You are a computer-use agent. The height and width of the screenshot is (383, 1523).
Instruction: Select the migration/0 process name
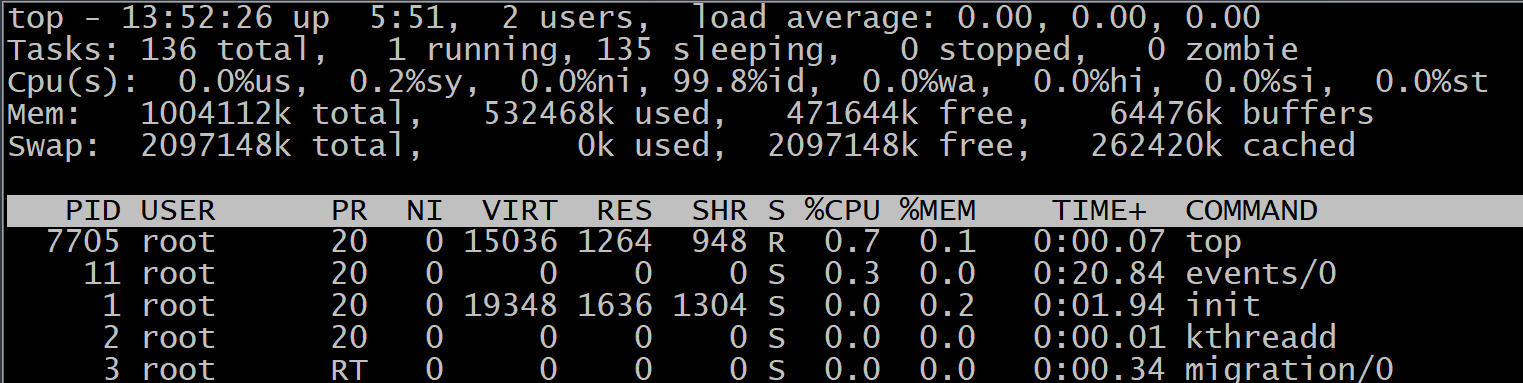coord(1289,369)
